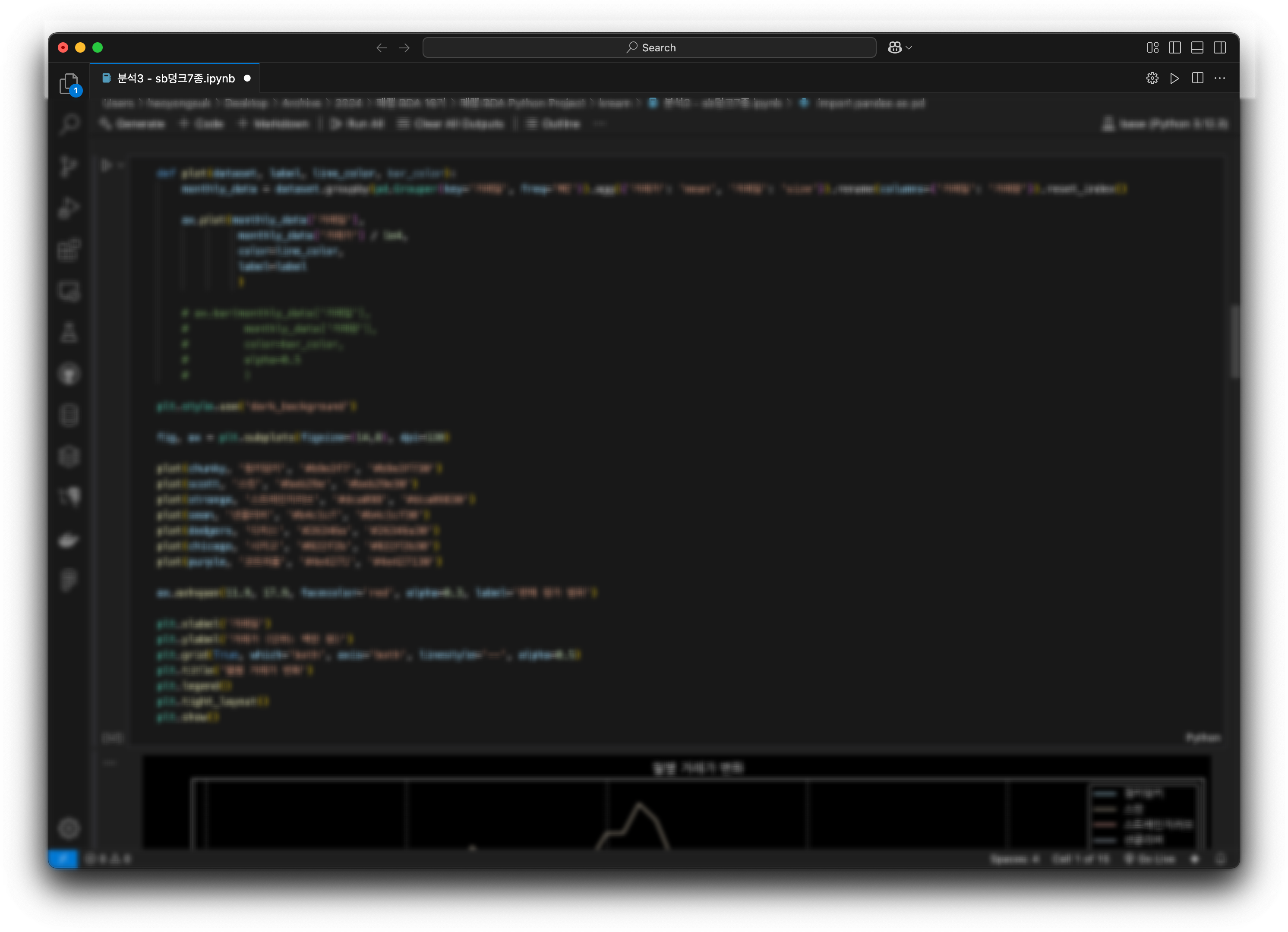1288x932 pixels.
Task: Open the notebook settings gear icon
Action: pos(1152,79)
